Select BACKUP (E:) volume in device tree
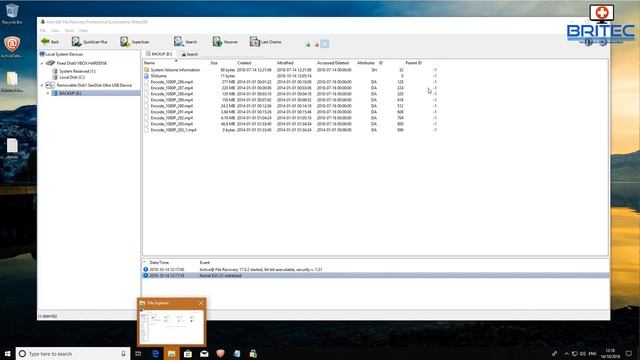Screen dimensions: 640x360 point(70,93)
